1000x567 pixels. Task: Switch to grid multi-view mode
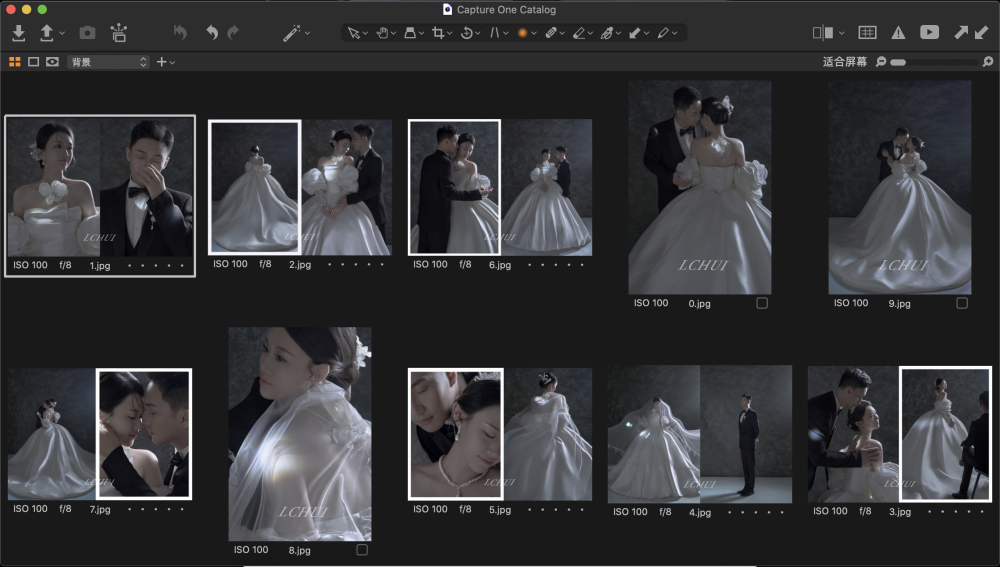coord(14,62)
